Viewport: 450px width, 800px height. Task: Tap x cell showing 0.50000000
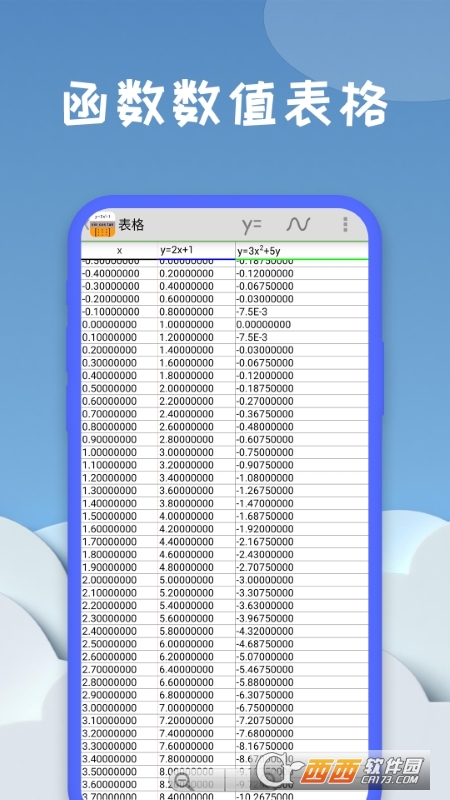(119, 388)
